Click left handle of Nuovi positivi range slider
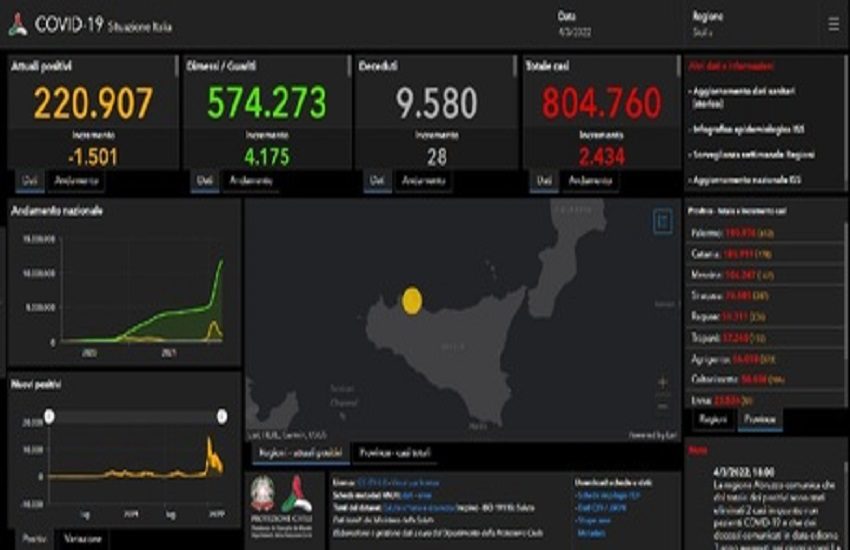The height and width of the screenshot is (550, 850). coord(50,415)
